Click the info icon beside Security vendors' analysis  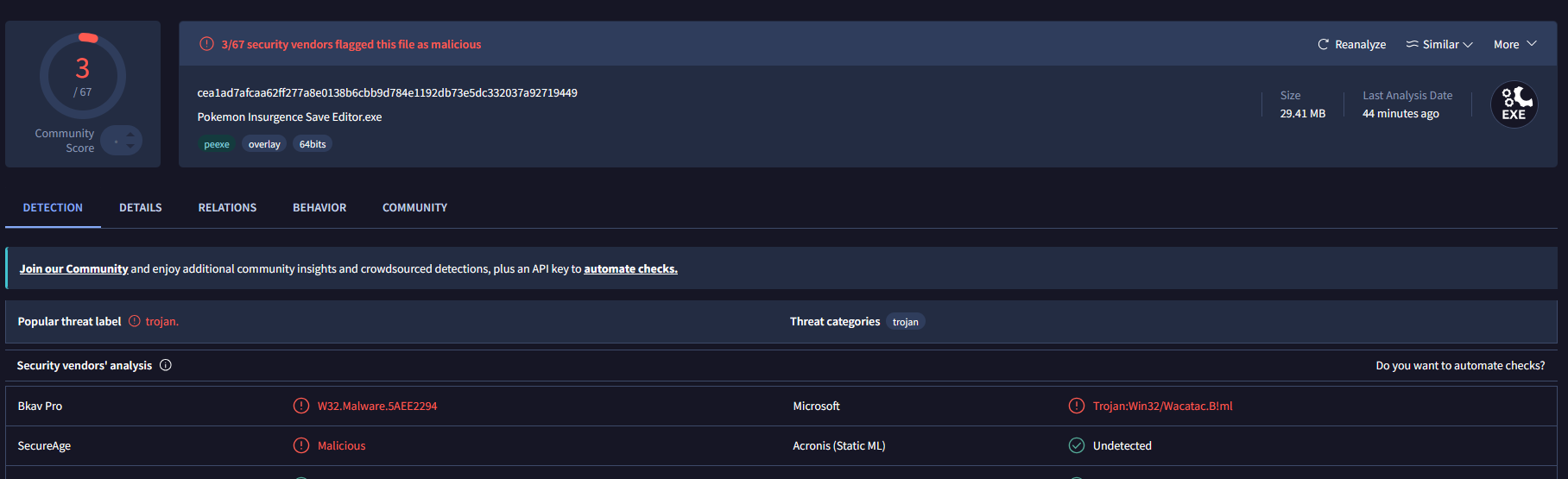[166, 365]
